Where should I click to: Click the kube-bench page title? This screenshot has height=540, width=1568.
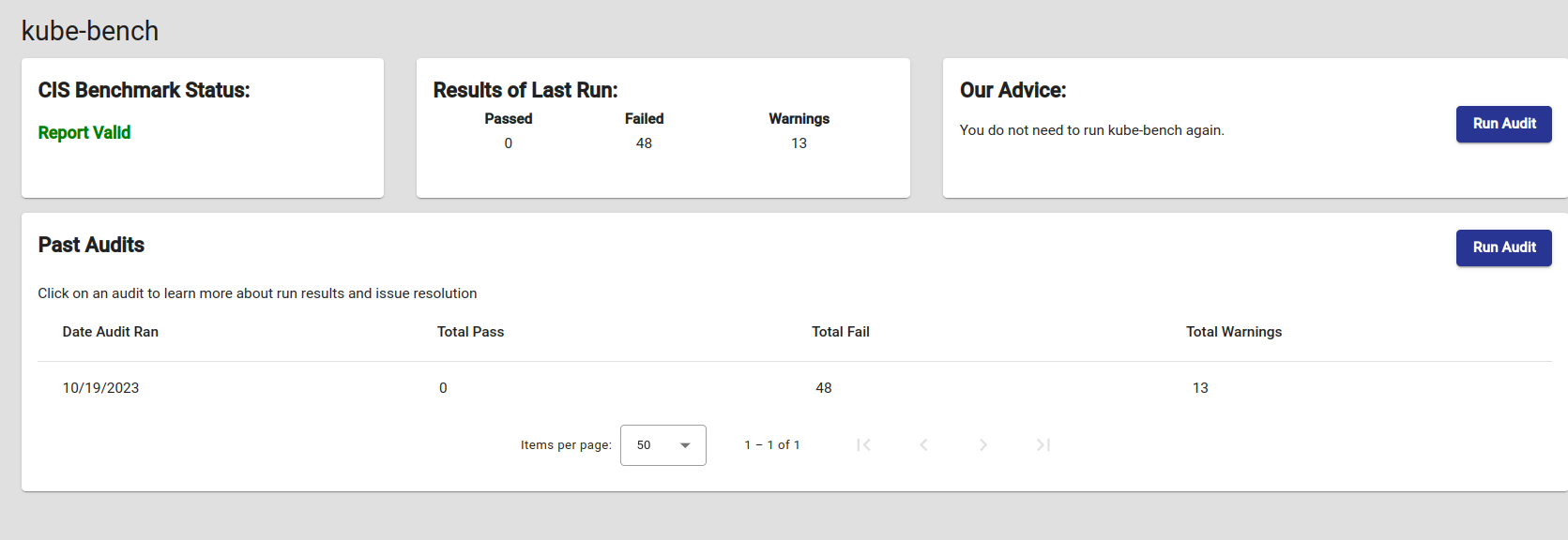coord(90,31)
